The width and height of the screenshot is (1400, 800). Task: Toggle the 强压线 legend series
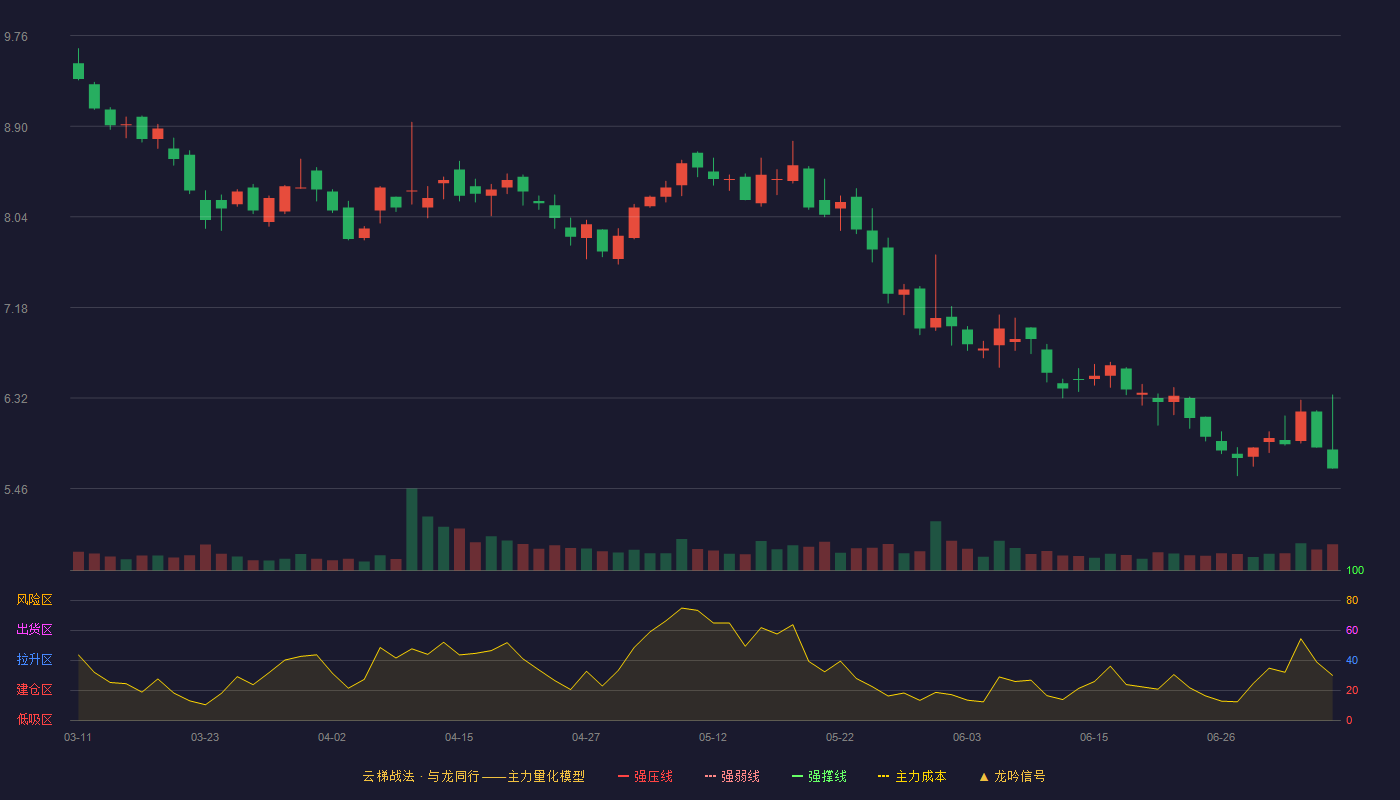point(645,776)
